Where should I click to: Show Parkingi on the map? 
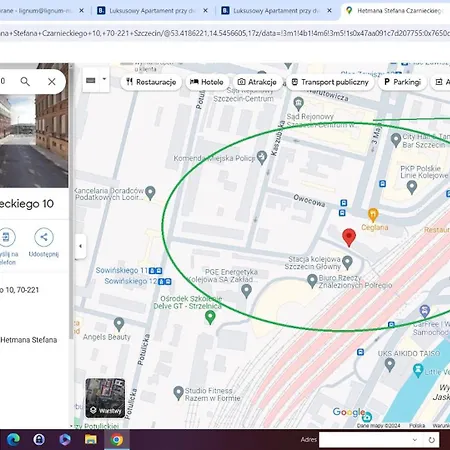[x=402, y=82]
